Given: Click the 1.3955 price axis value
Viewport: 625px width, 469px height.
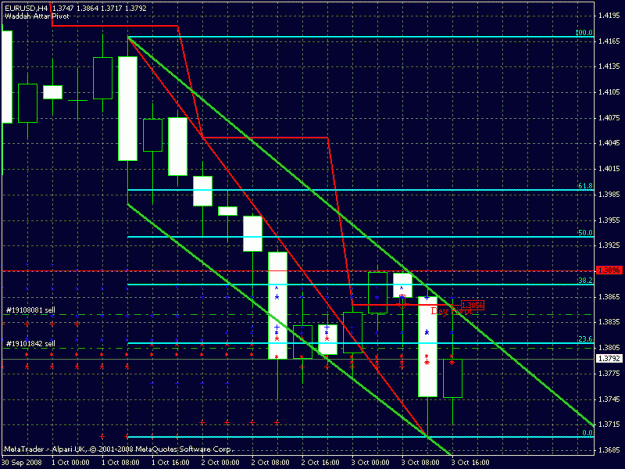Looking at the screenshot, I should click(x=609, y=220).
